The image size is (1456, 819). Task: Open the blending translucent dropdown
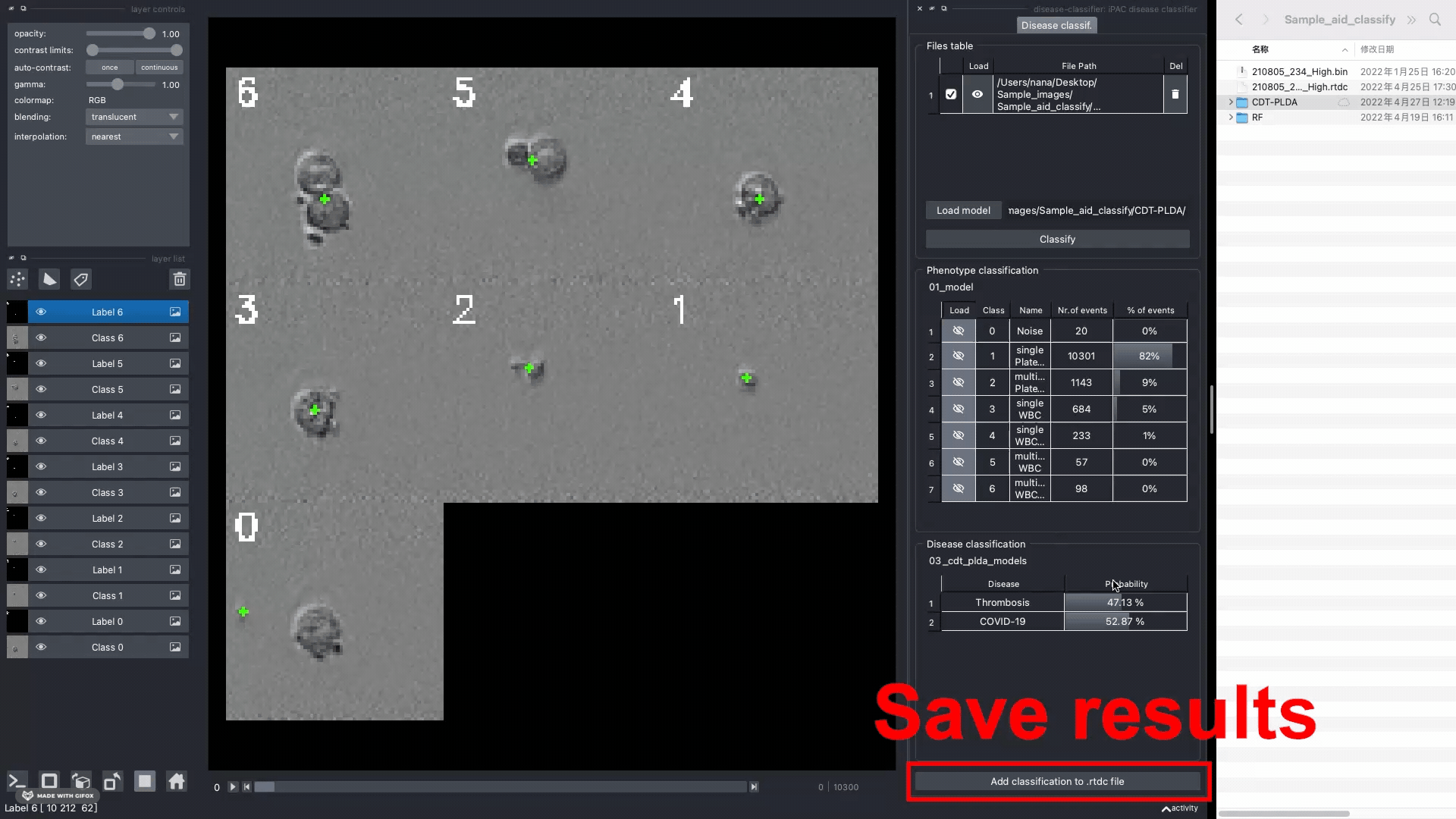pos(134,117)
